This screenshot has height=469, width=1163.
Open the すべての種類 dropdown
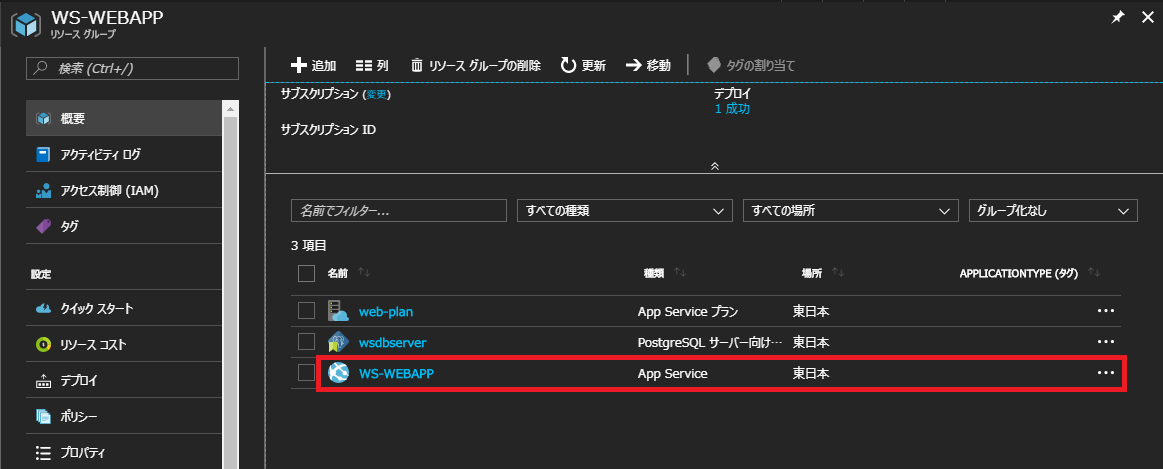point(625,211)
